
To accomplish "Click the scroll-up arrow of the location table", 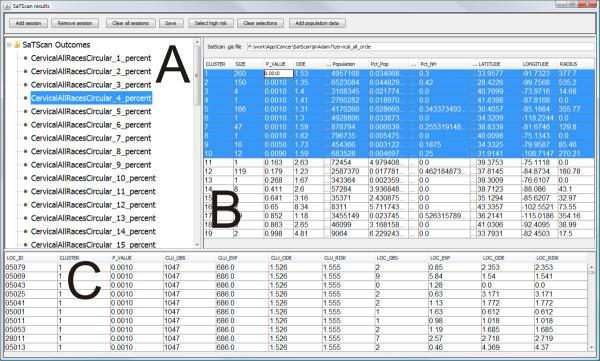I will click(x=592, y=267).
